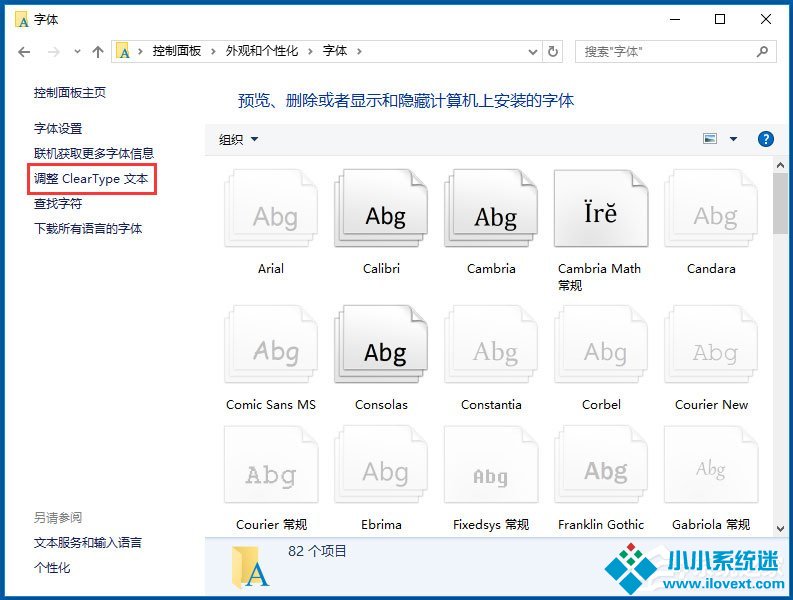Select the Candara font icon
793x600 pixels.
712,208
